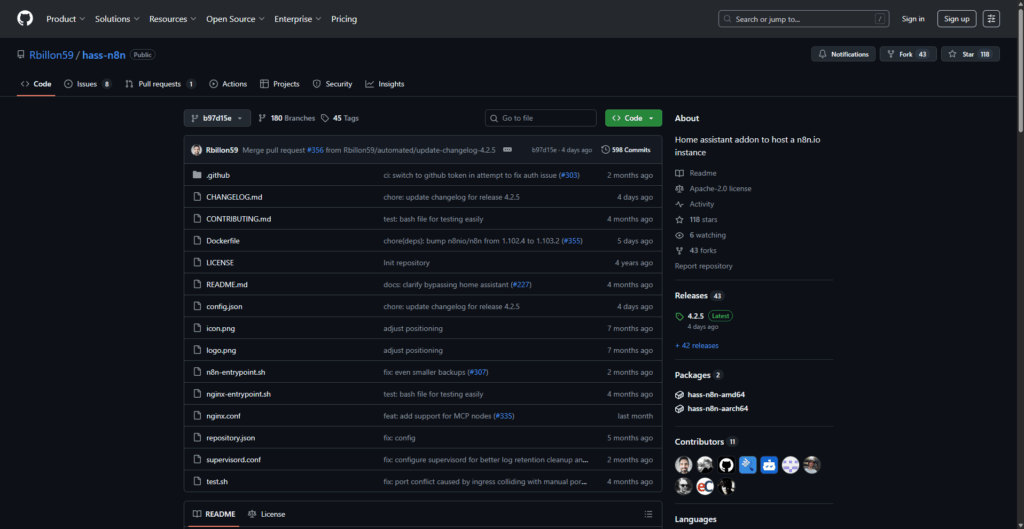Image resolution: width=1024 pixels, height=529 pixels.
Task: Switch to the Security tab
Action: tap(332, 84)
